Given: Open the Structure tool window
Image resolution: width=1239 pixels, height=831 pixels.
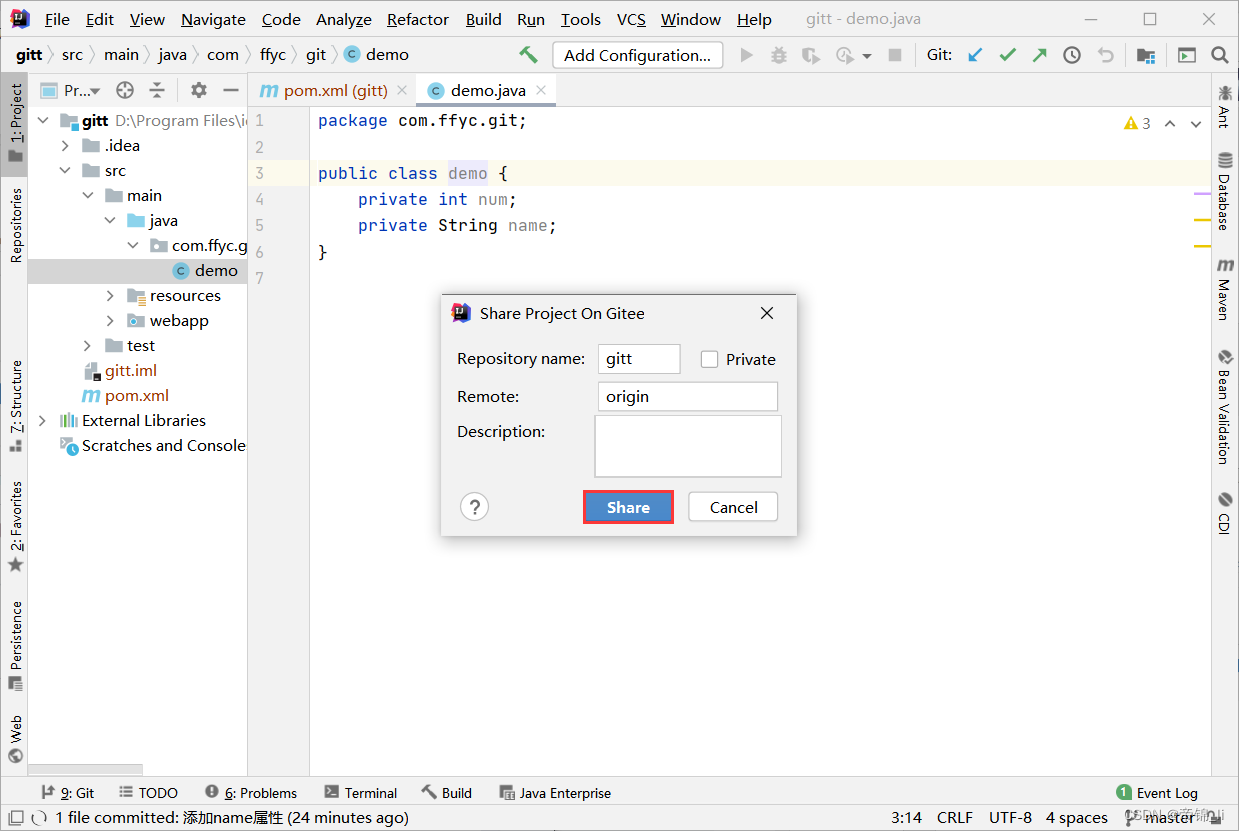Looking at the screenshot, I should click(15, 405).
